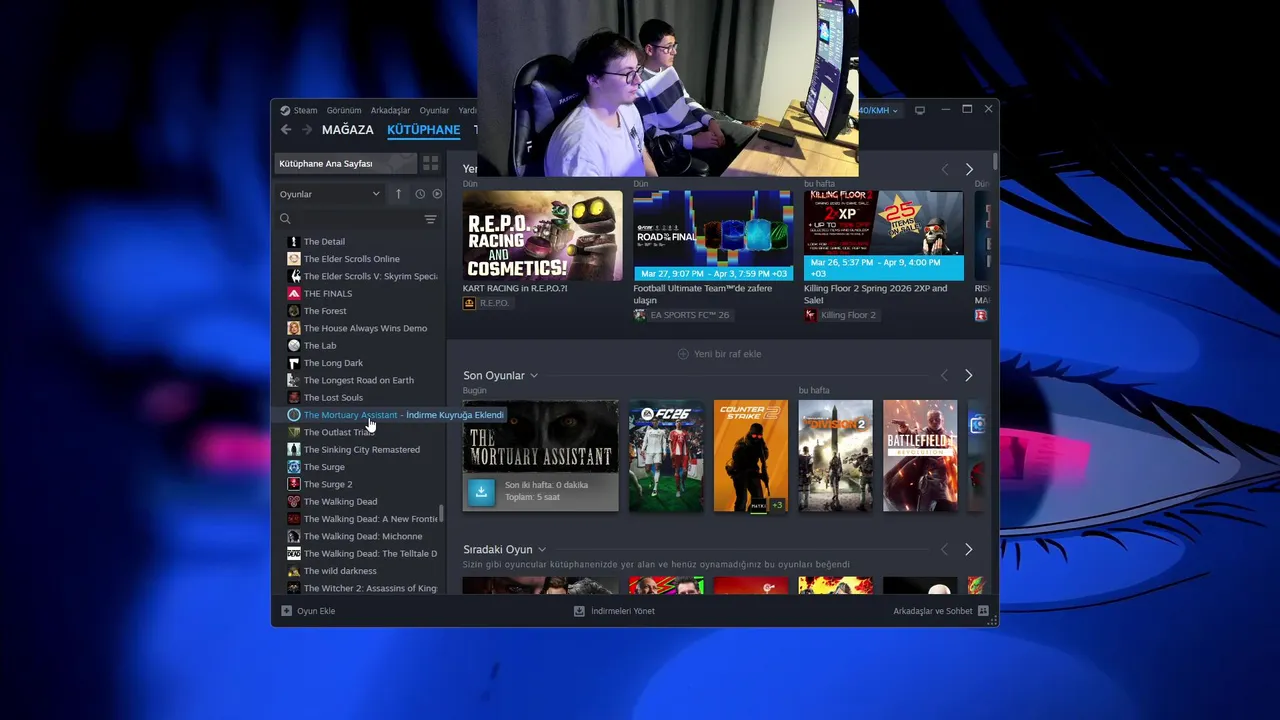The width and height of the screenshot is (1280, 720).
Task: Click The Long Dark game icon
Action: (294, 363)
